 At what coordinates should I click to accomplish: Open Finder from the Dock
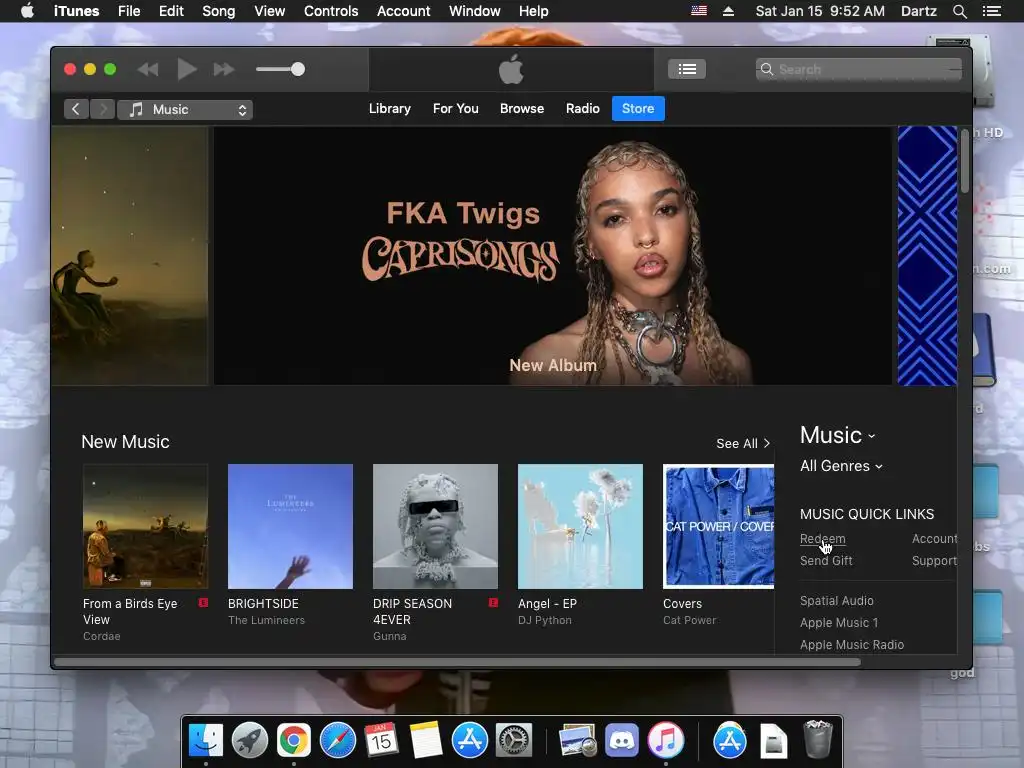(206, 740)
